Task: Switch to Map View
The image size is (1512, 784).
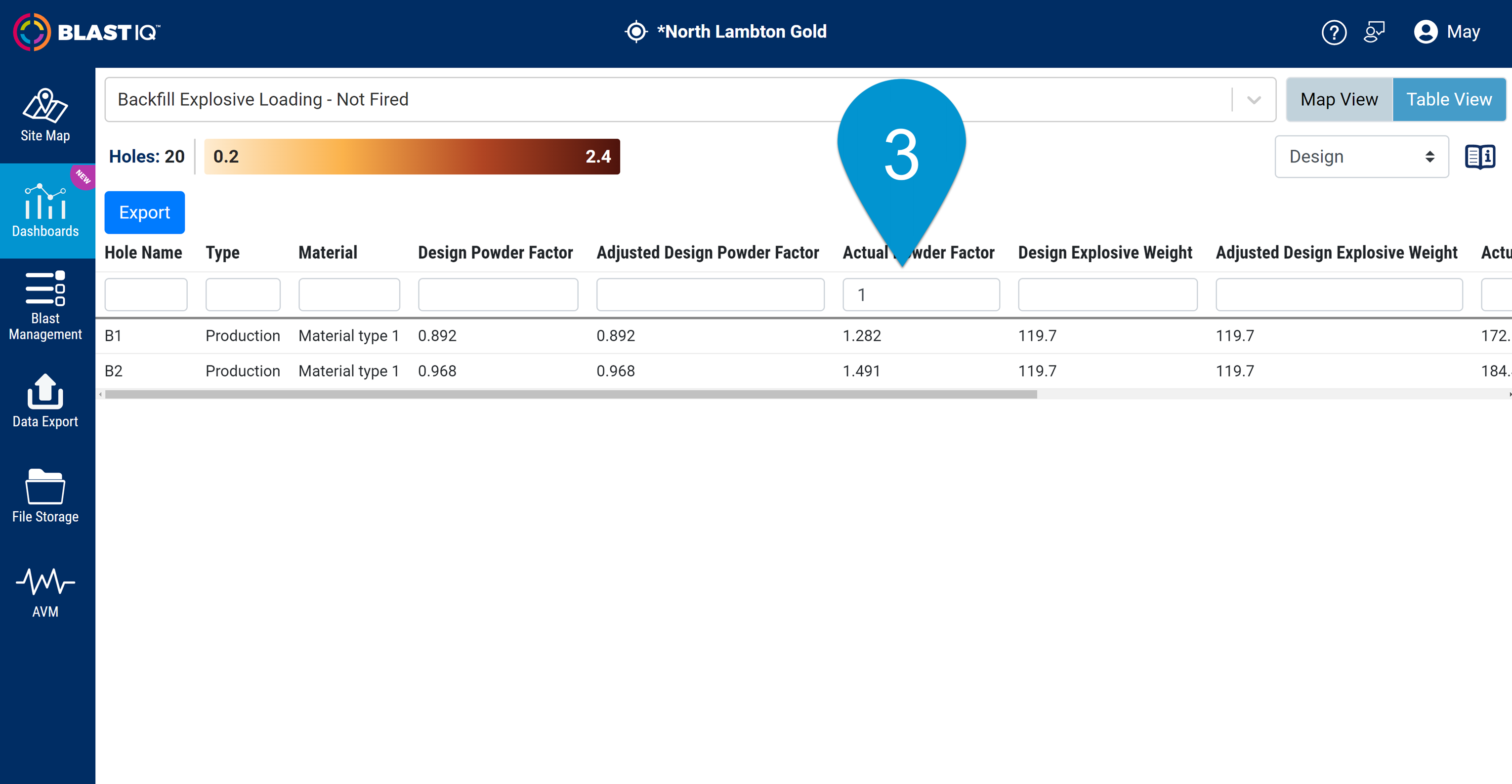Action: point(1339,99)
